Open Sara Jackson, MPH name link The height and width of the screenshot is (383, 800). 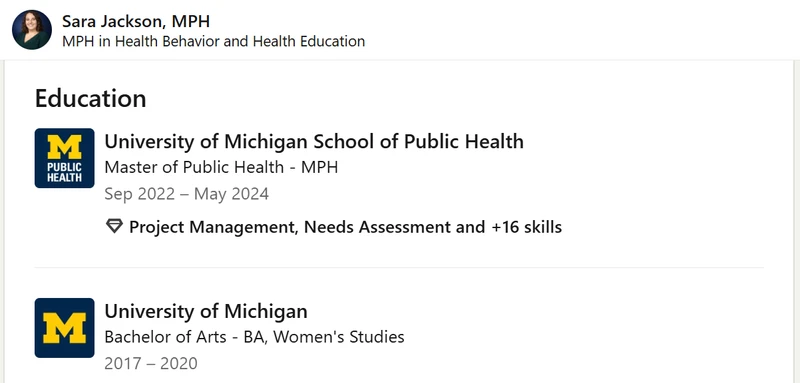[x=136, y=21]
